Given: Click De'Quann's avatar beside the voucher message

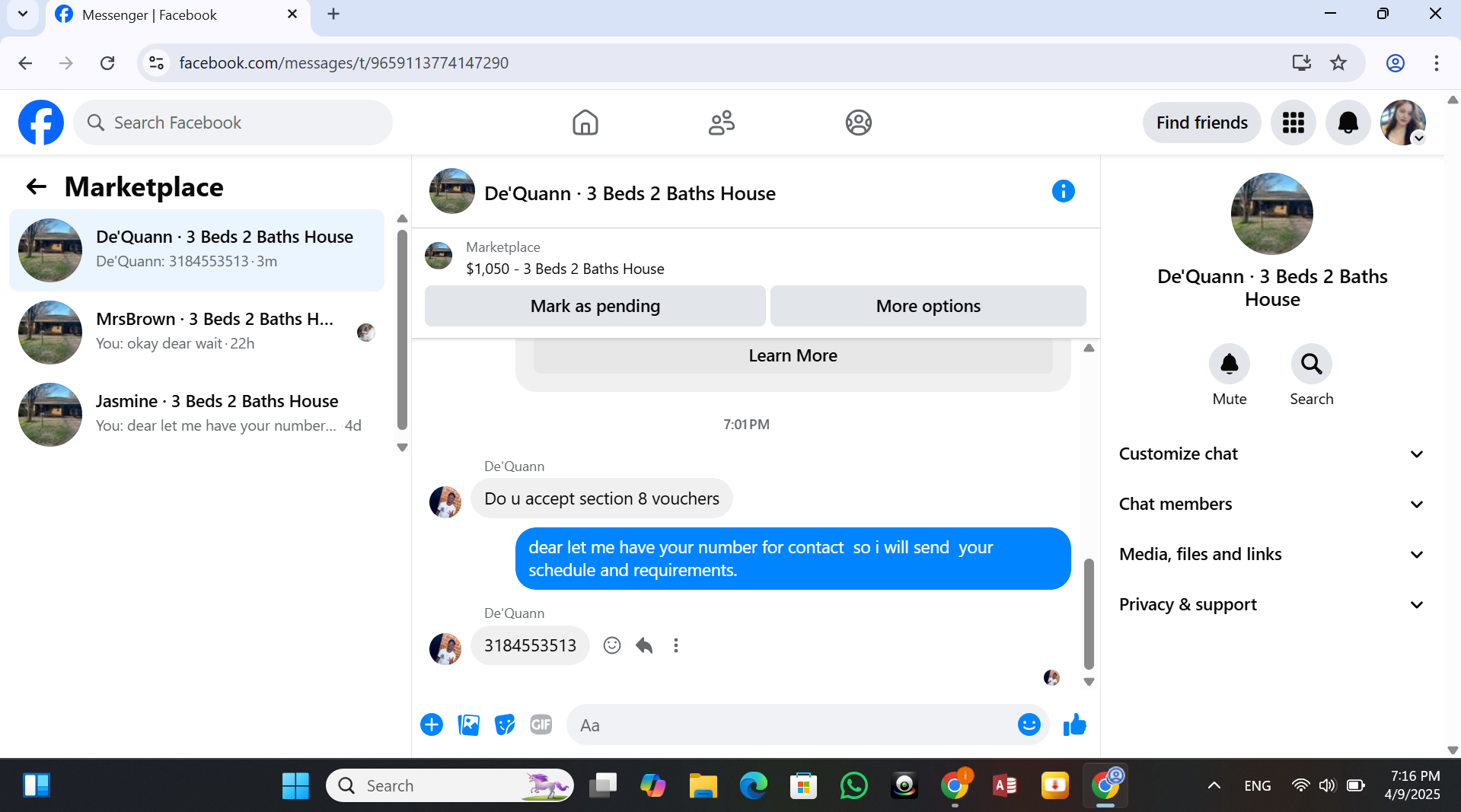Looking at the screenshot, I should coord(445,502).
